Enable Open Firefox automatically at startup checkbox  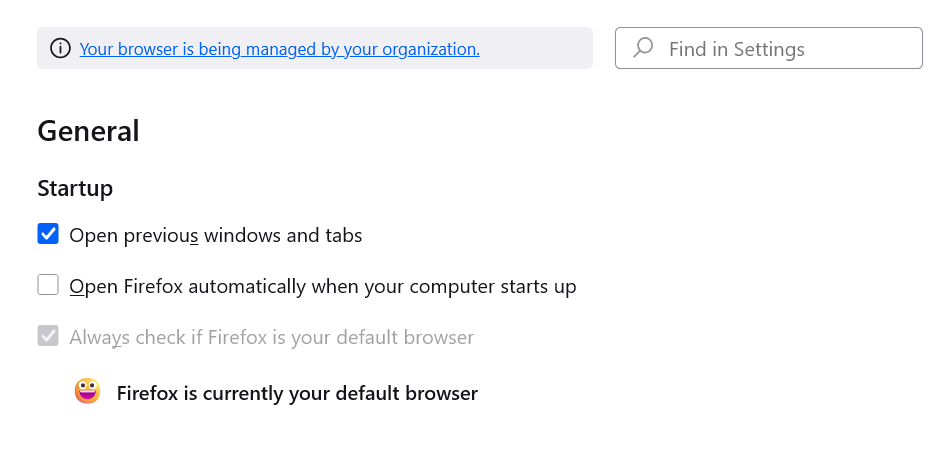[x=48, y=286]
